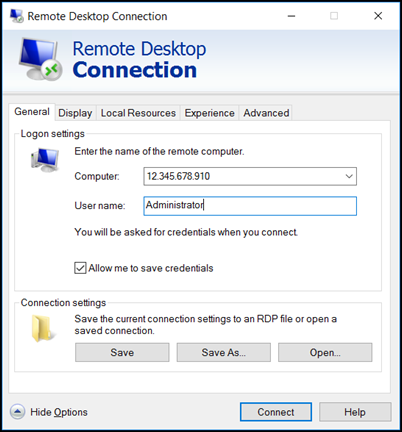Click the Save As... button
This screenshot has height=432, width=402.
click(x=223, y=352)
